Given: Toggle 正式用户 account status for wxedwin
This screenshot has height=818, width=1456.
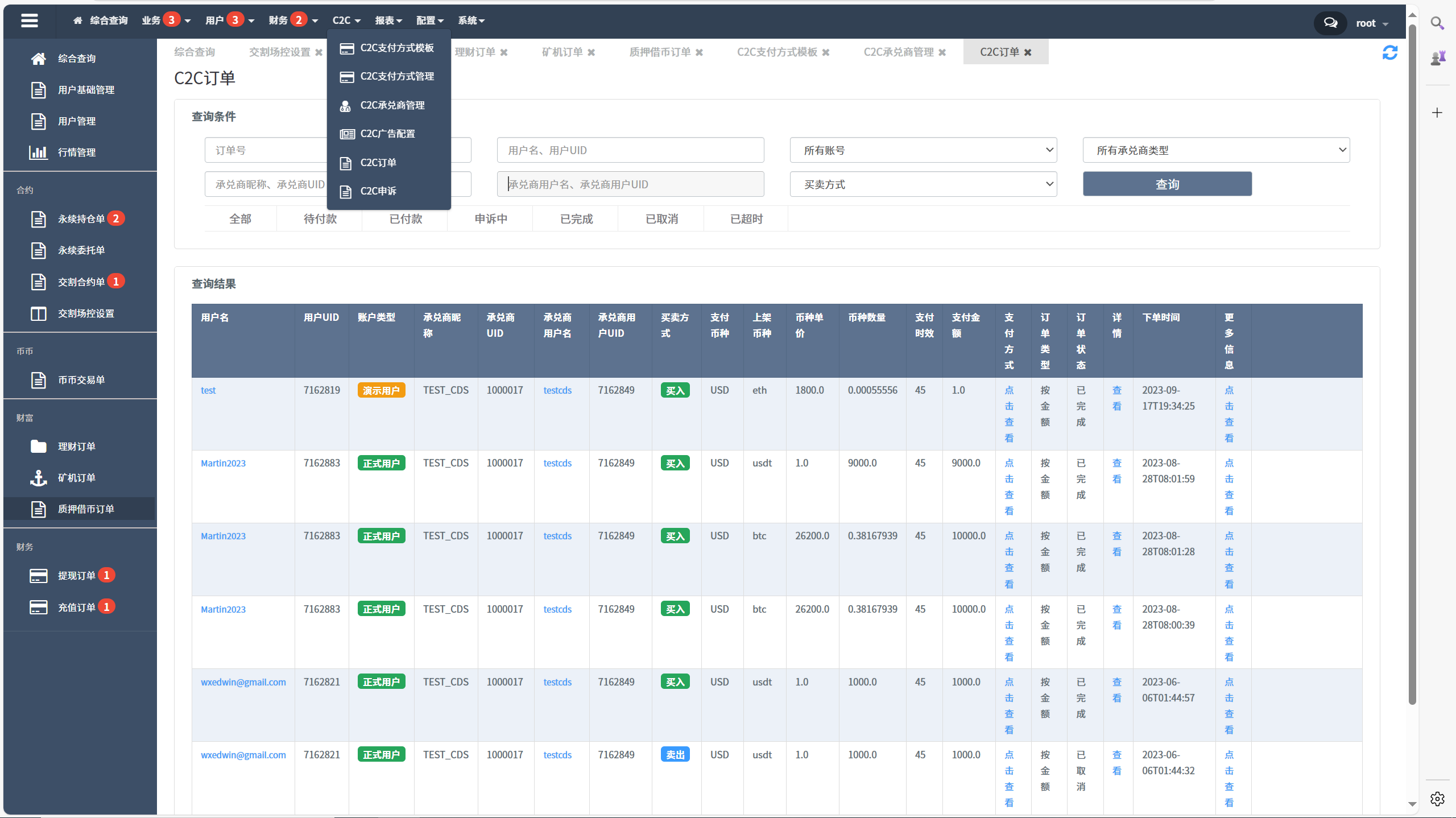Looking at the screenshot, I should pos(381,682).
